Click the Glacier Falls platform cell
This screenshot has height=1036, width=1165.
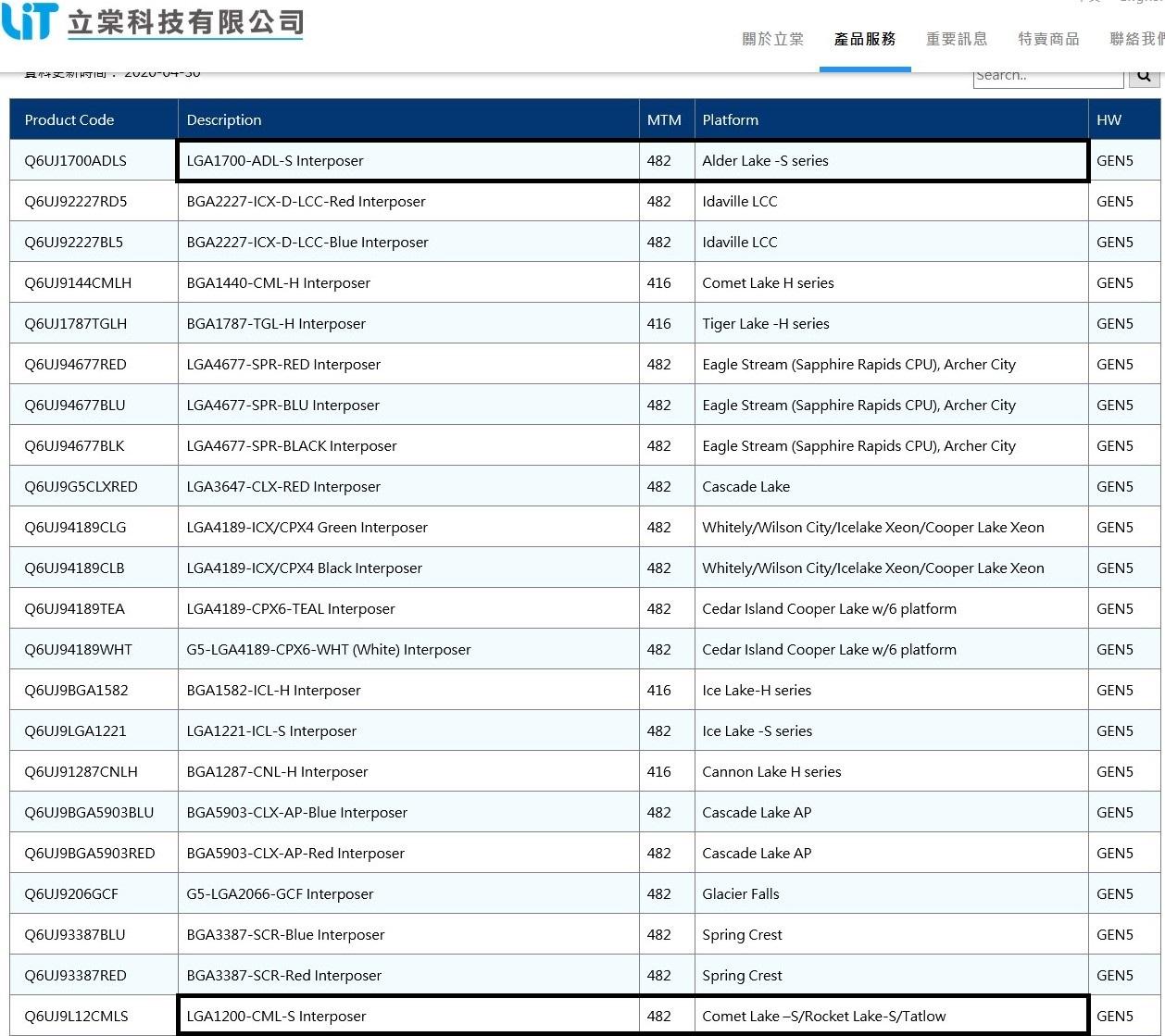coord(741,894)
